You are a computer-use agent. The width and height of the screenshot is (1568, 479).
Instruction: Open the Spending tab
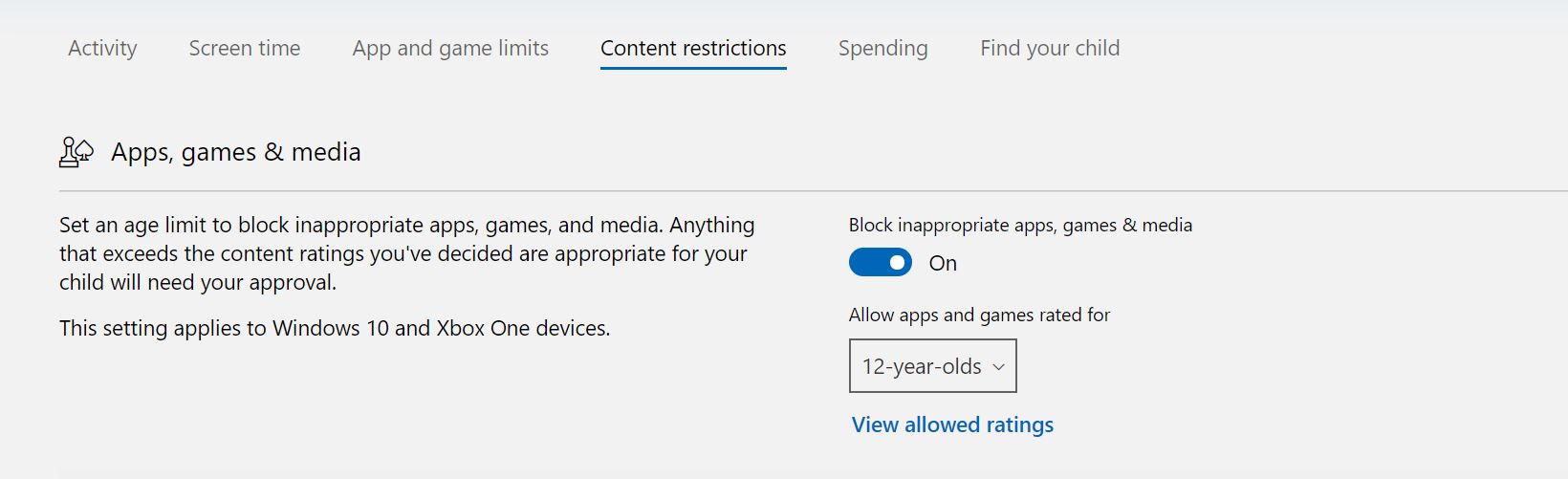(882, 48)
